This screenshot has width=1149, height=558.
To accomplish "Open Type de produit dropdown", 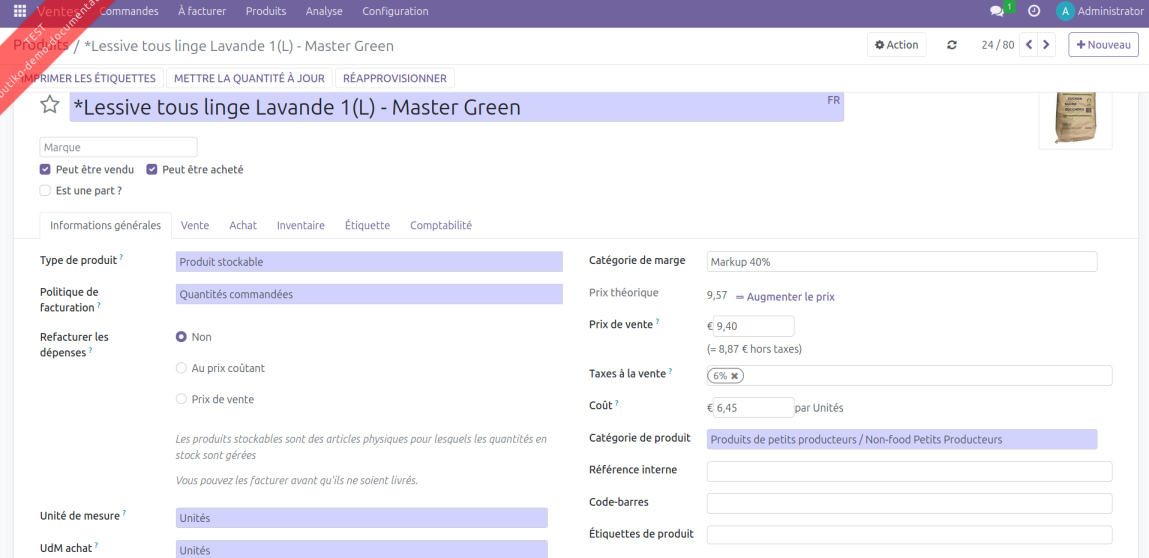I will tap(369, 262).
